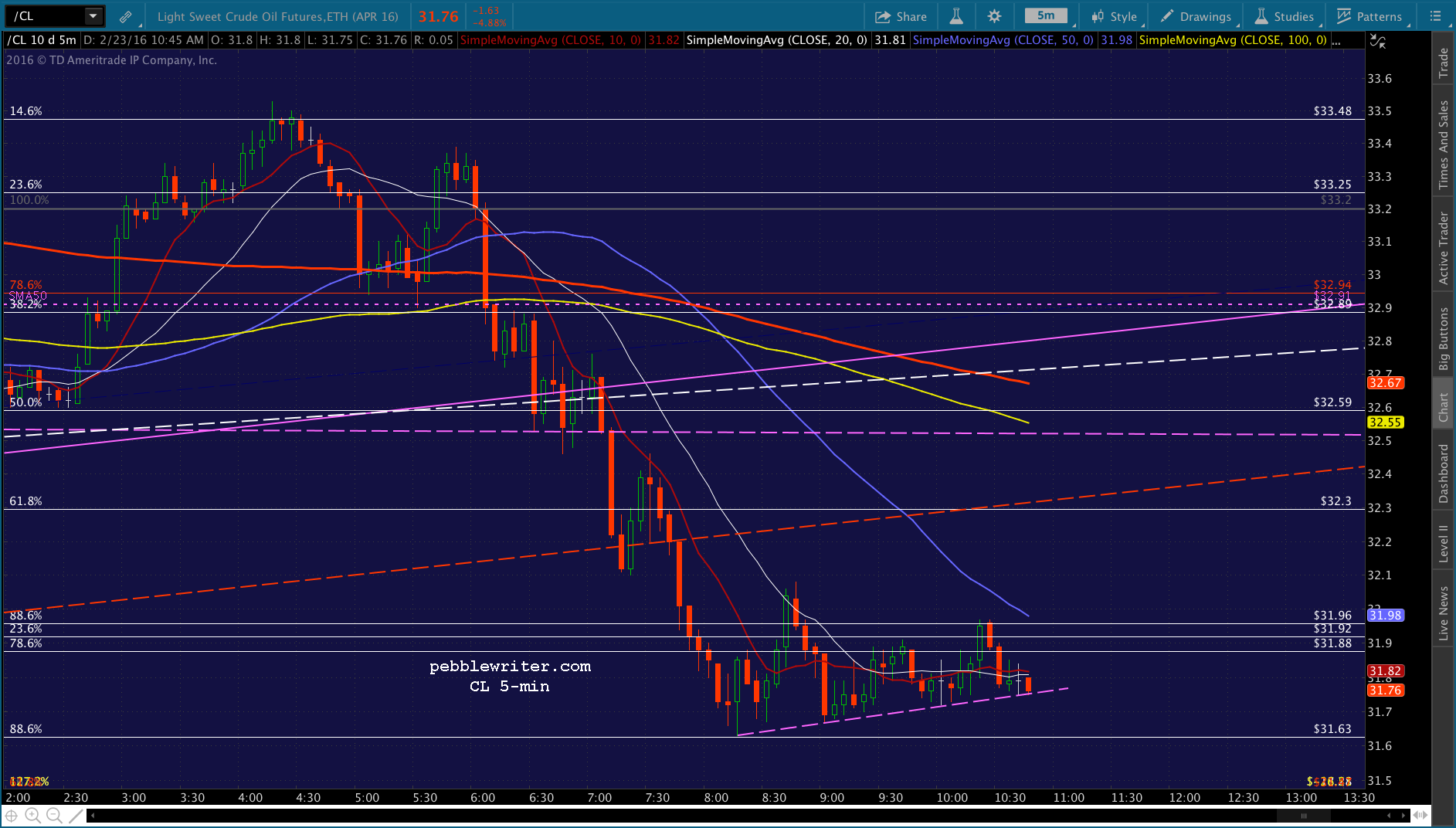Click the Share button
The image size is (1456, 828).
point(901,16)
